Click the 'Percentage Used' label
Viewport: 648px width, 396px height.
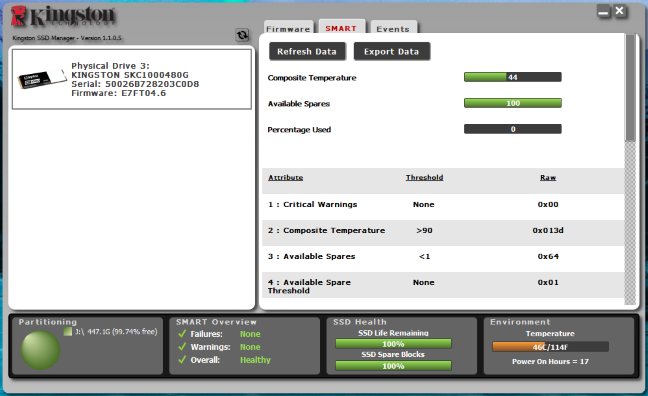coord(299,130)
